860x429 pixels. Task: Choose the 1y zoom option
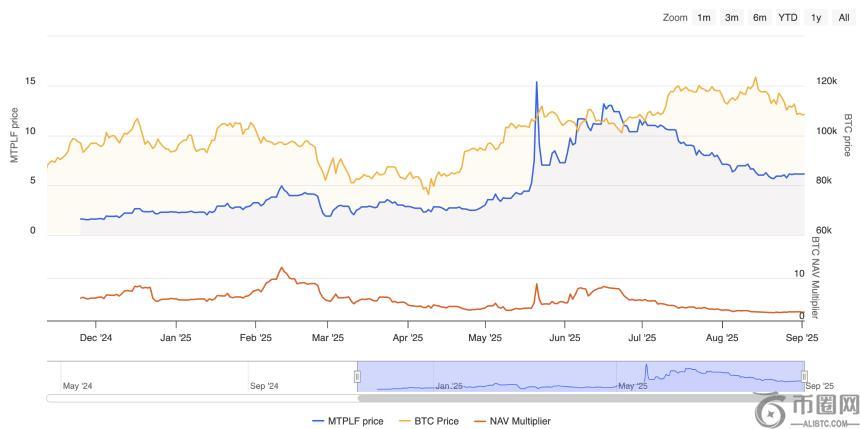pos(816,17)
